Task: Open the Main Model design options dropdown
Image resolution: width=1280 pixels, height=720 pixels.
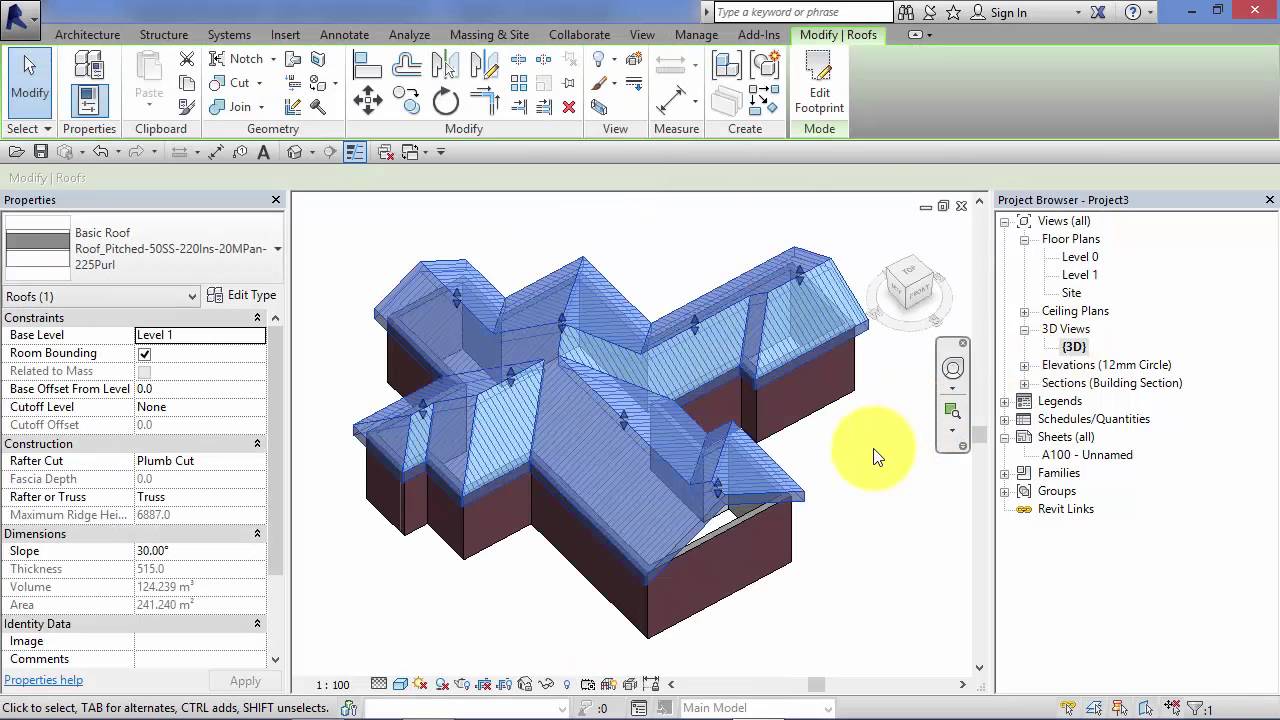Action: 827,708
